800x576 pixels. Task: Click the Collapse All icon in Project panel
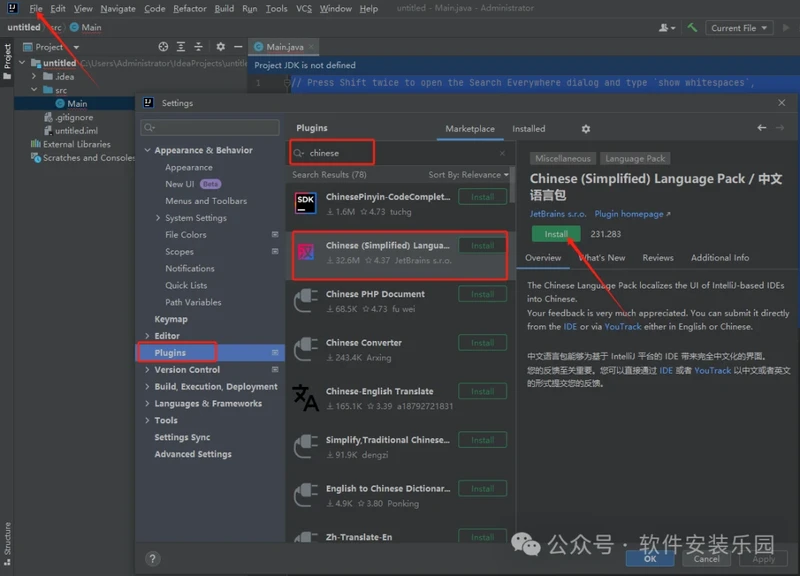(x=200, y=47)
